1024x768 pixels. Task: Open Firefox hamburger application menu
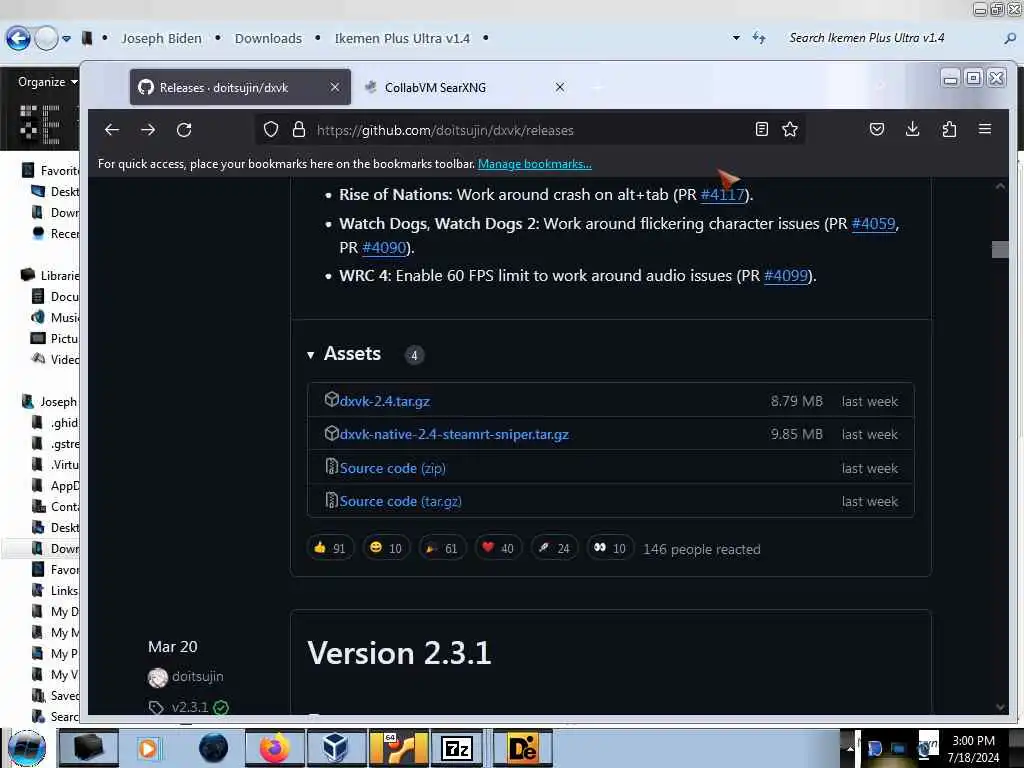click(x=985, y=129)
